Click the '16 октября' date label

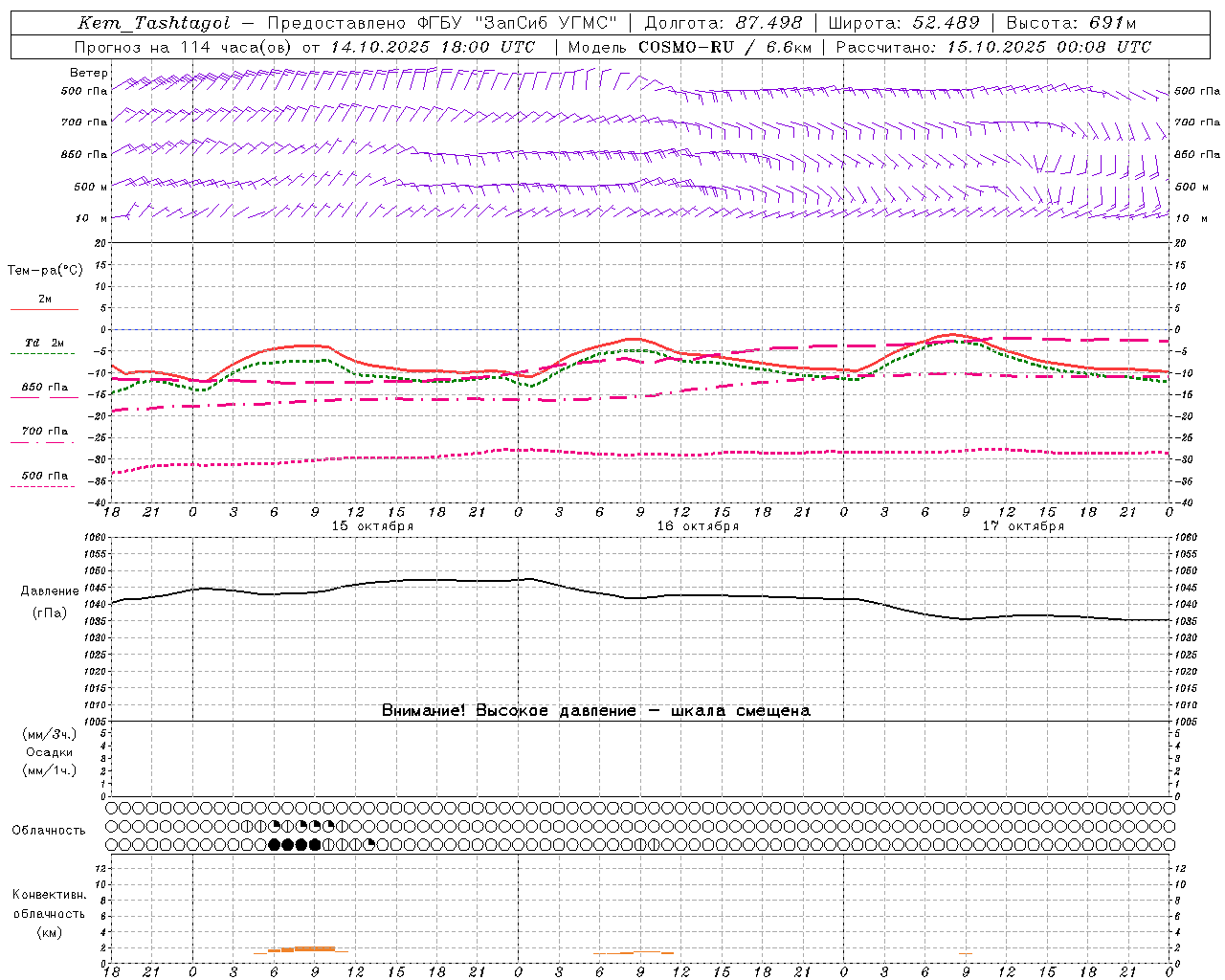tap(698, 526)
